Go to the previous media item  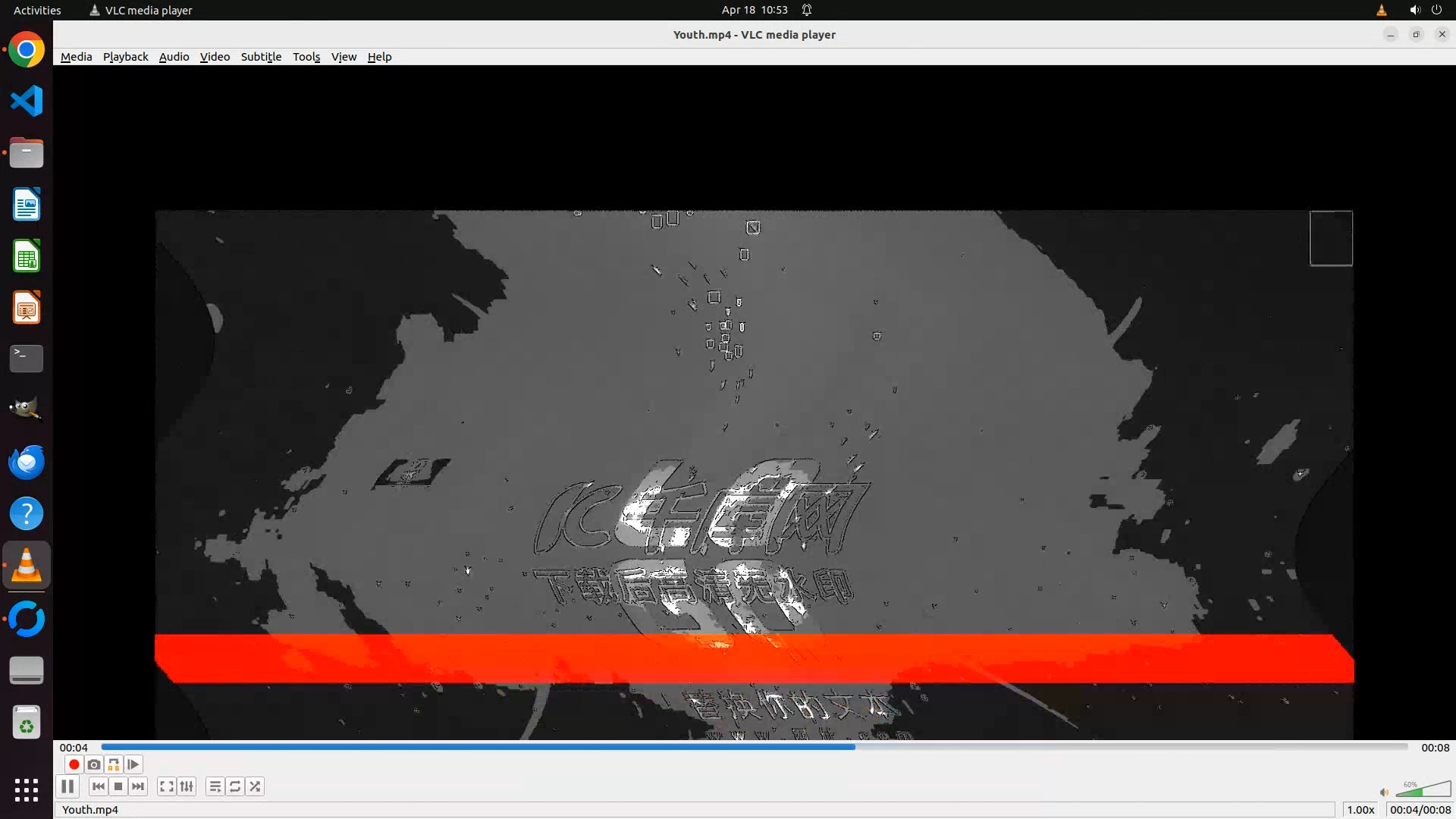coord(99,786)
